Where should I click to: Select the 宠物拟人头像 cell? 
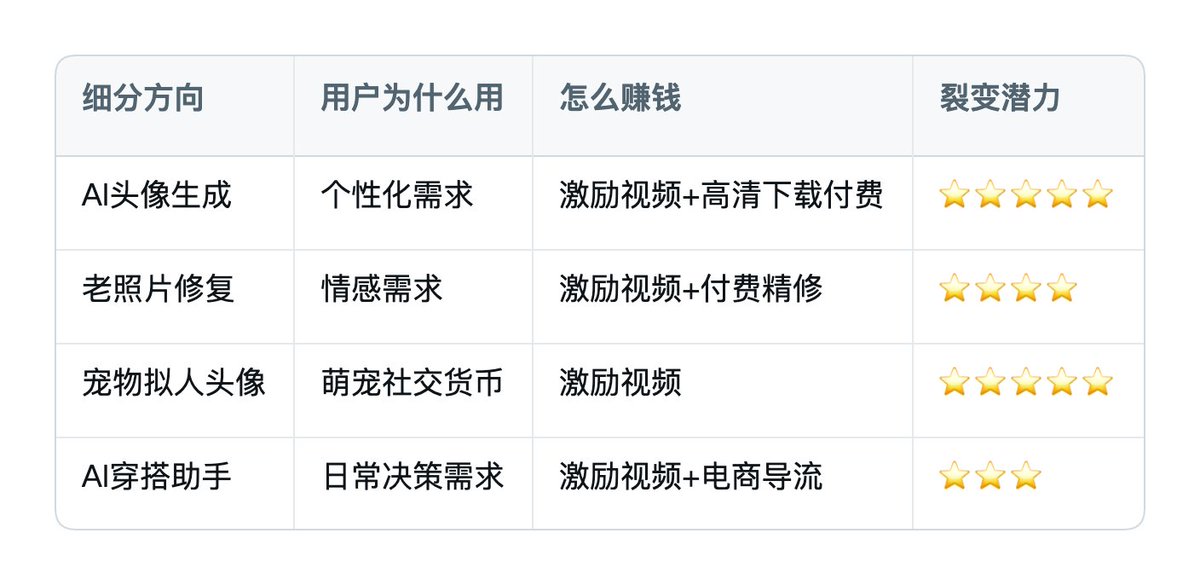[x=174, y=381]
